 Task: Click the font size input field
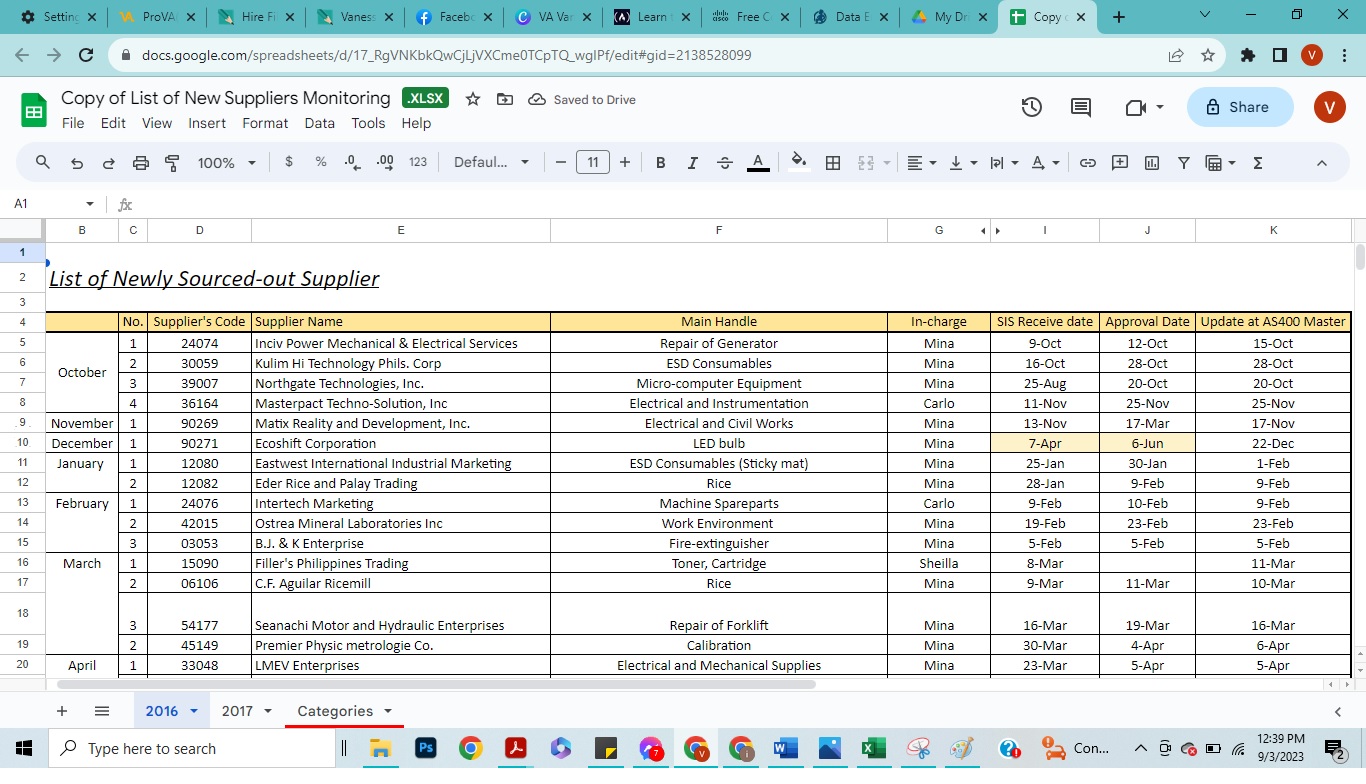click(593, 163)
